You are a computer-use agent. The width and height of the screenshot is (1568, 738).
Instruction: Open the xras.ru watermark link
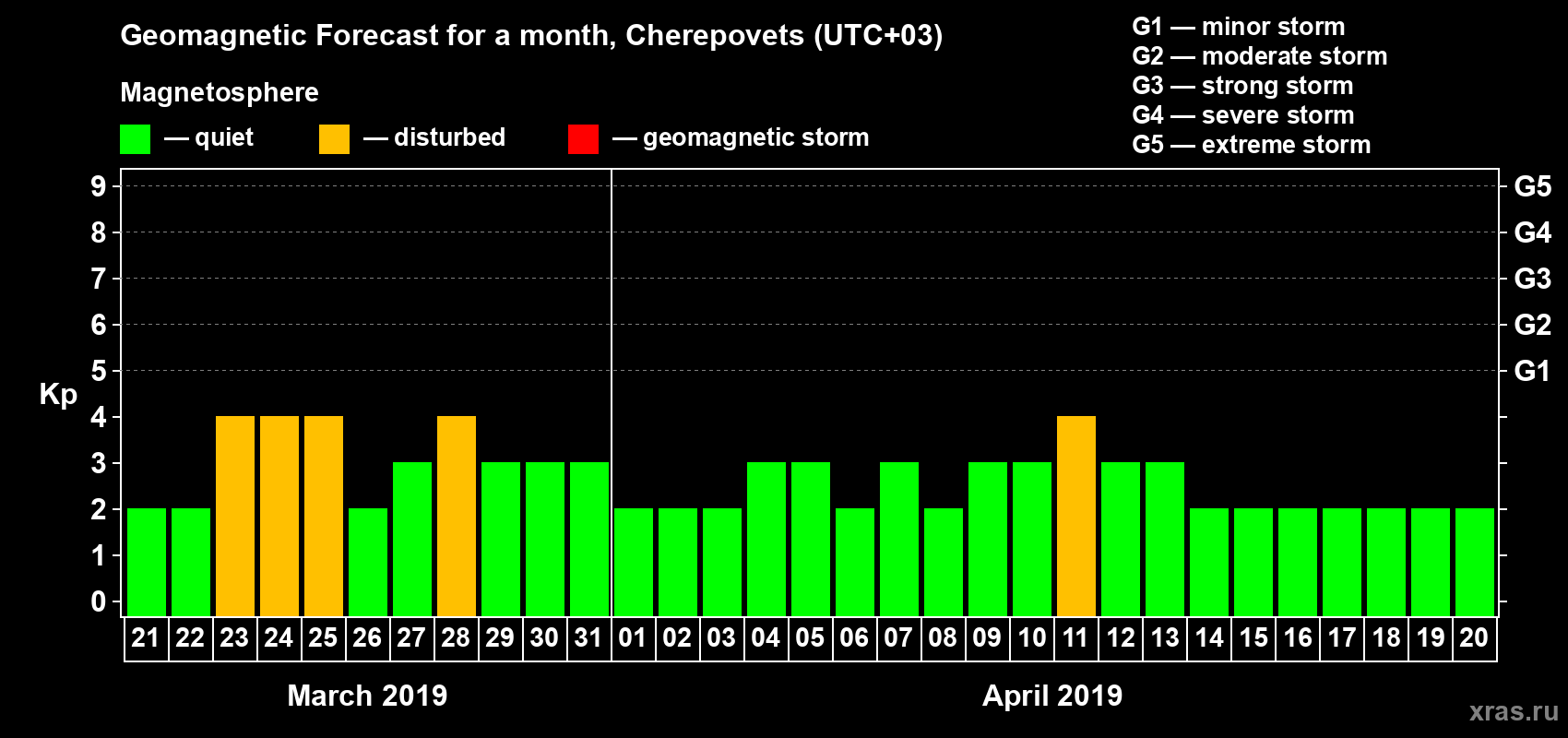[1514, 711]
